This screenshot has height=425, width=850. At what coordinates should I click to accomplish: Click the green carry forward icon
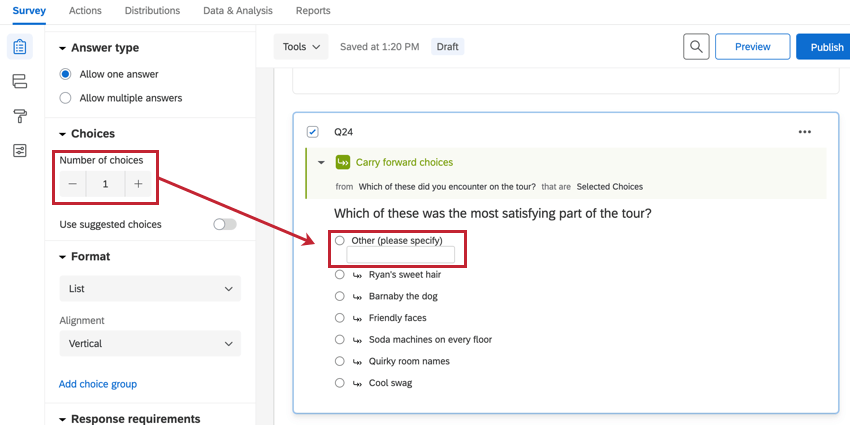[343, 162]
